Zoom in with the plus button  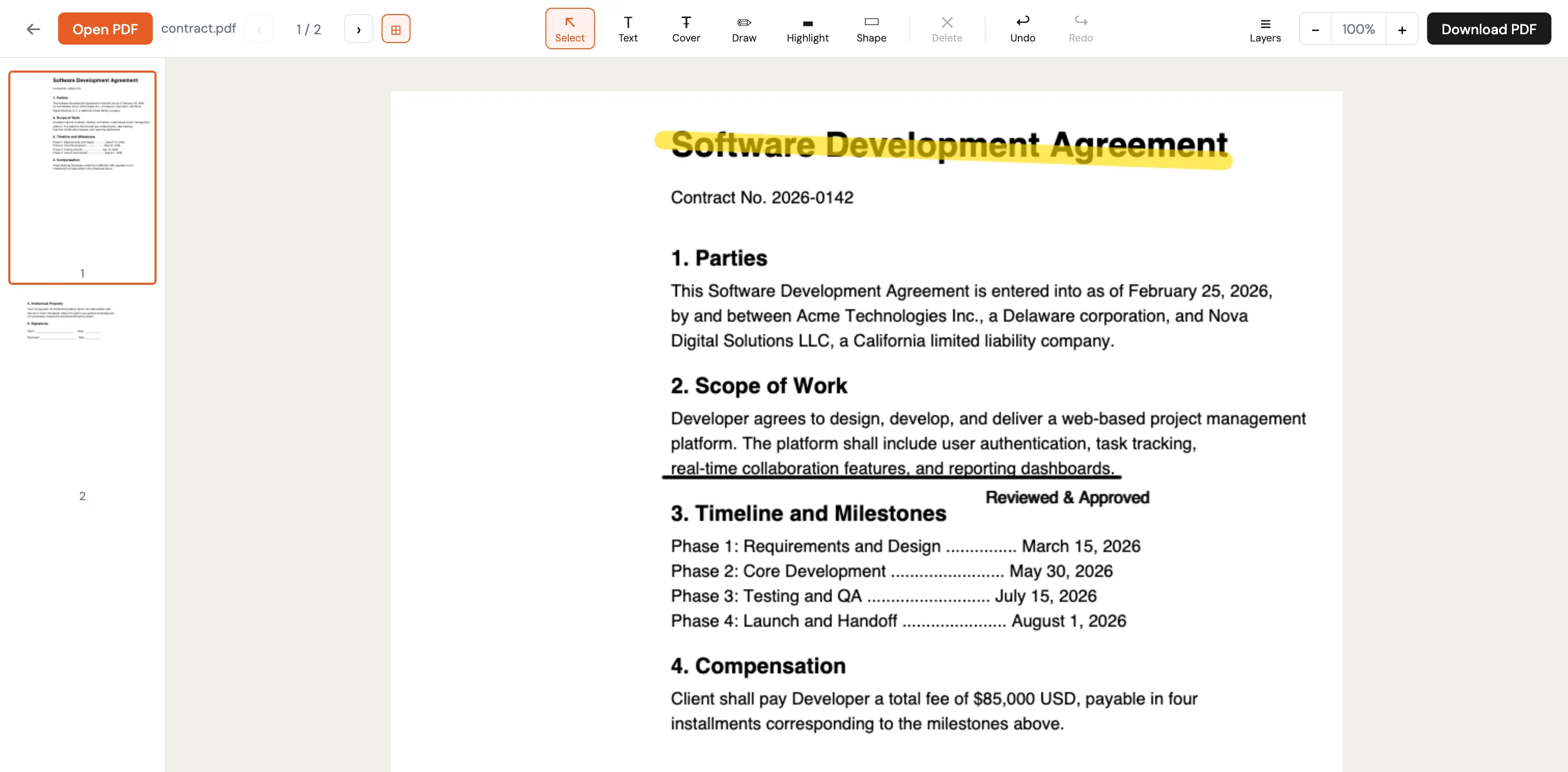(x=1403, y=29)
